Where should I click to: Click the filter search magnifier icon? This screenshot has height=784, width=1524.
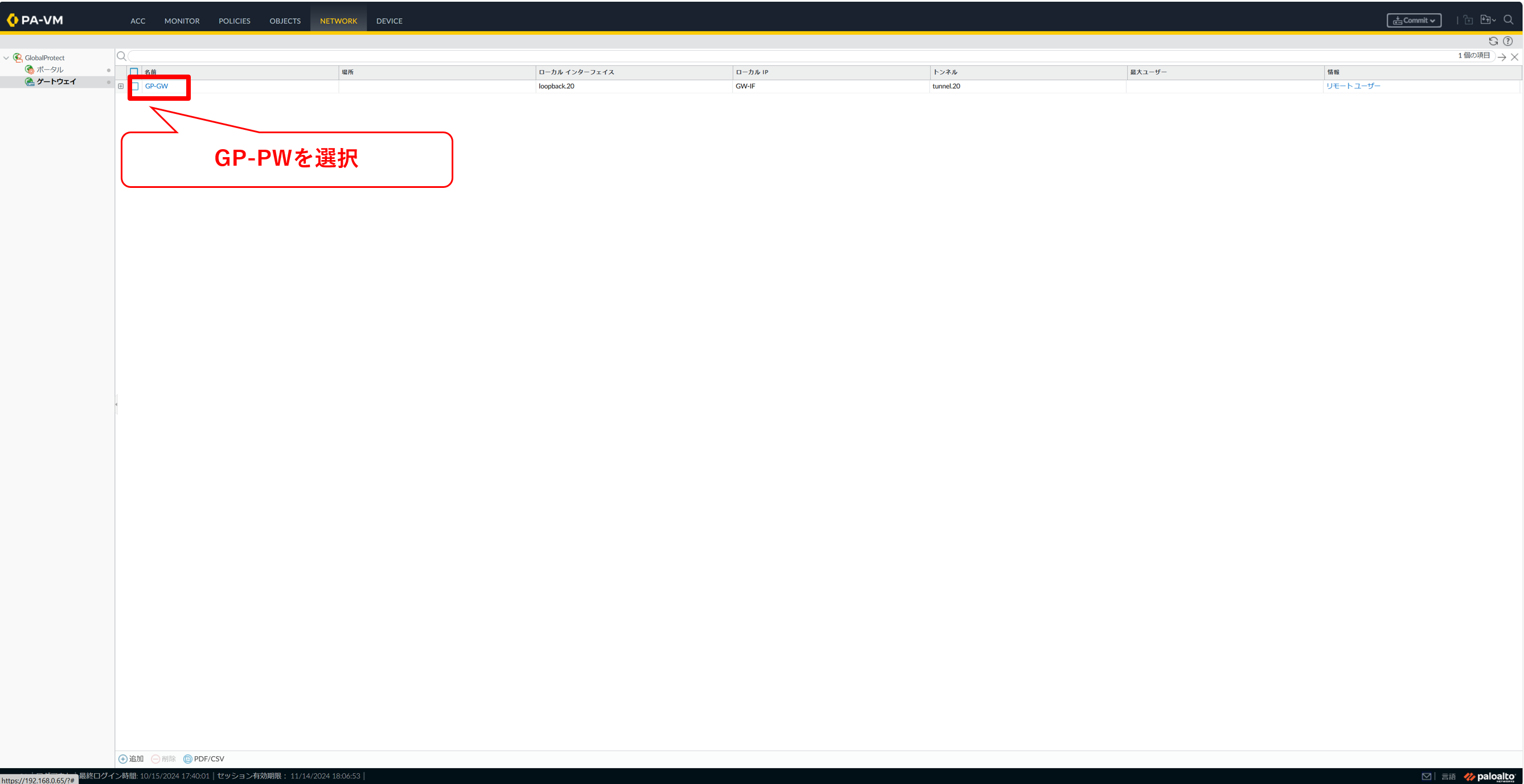[x=121, y=56]
